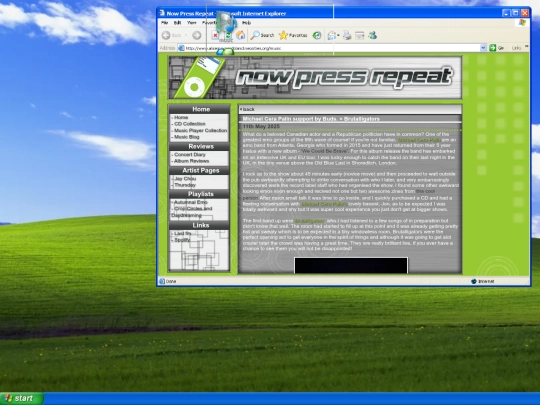The height and width of the screenshot is (405, 540).
Task: Open Concert Diary under Reviews
Action: point(190,155)
